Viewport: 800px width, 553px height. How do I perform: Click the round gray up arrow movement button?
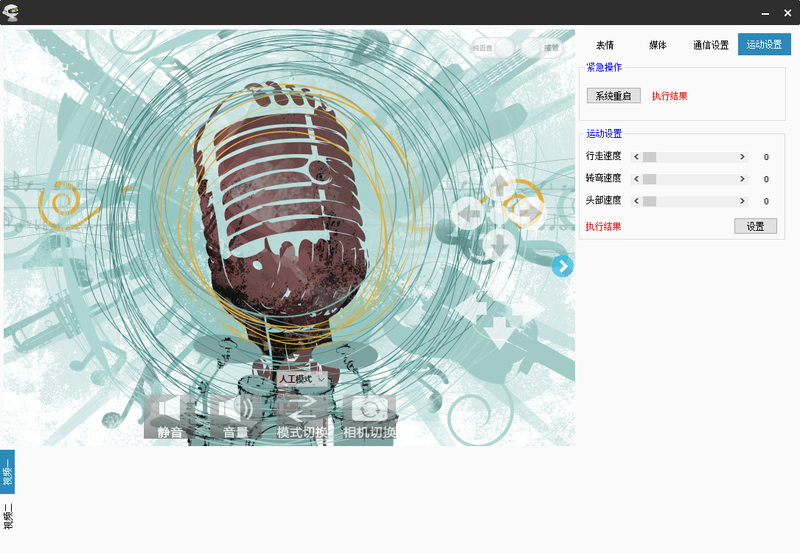click(x=499, y=184)
